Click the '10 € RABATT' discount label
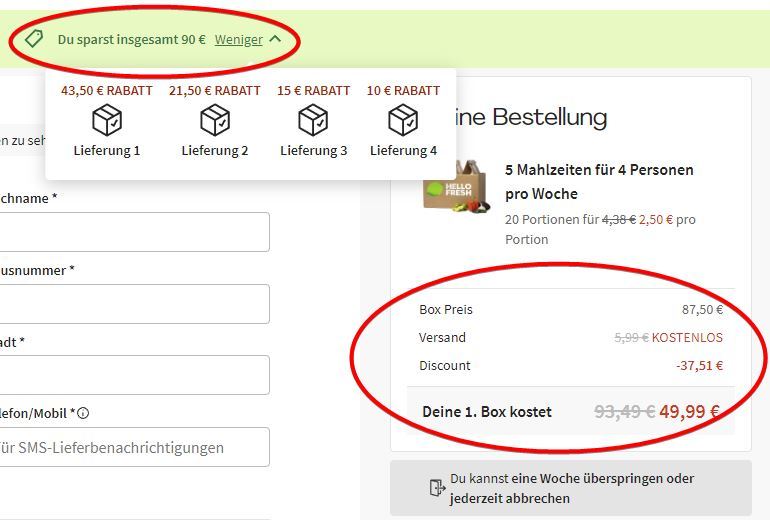The height and width of the screenshot is (520, 770). pos(403,90)
